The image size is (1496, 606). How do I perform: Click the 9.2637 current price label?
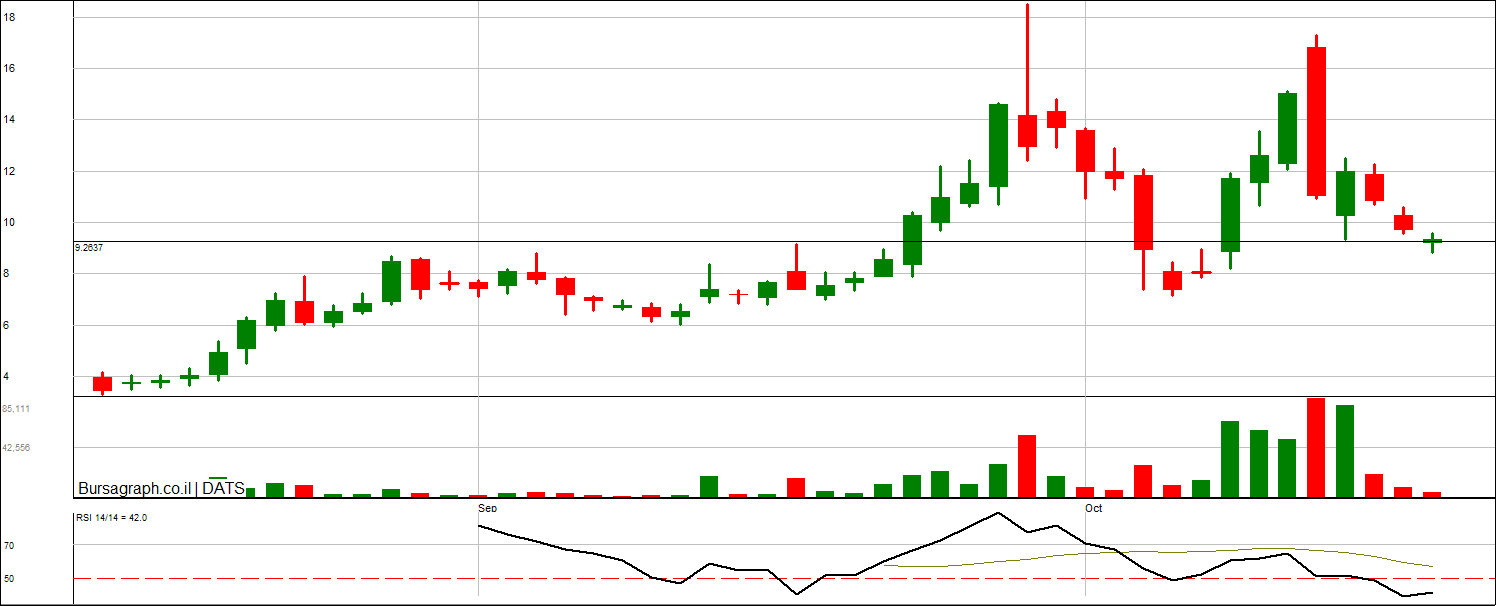[90, 246]
